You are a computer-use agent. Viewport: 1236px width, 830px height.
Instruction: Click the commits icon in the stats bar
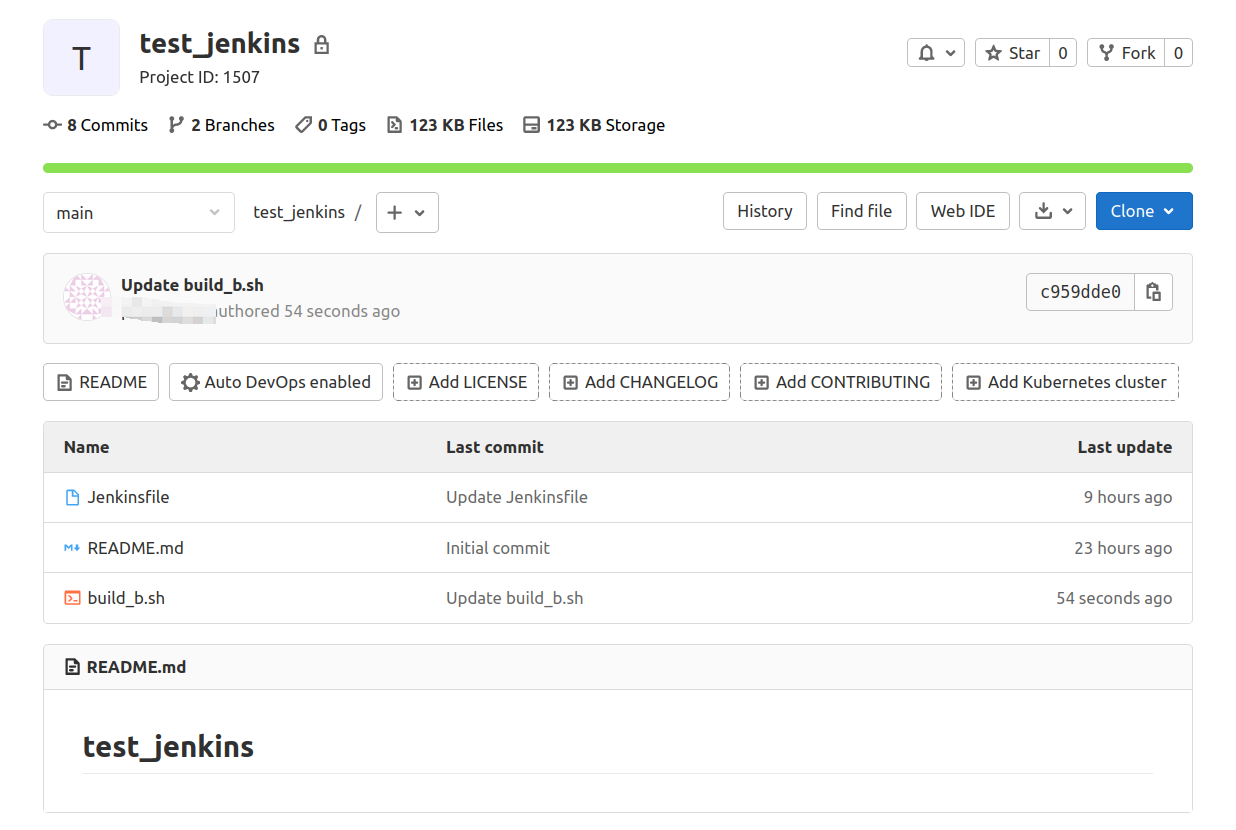click(x=51, y=124)
